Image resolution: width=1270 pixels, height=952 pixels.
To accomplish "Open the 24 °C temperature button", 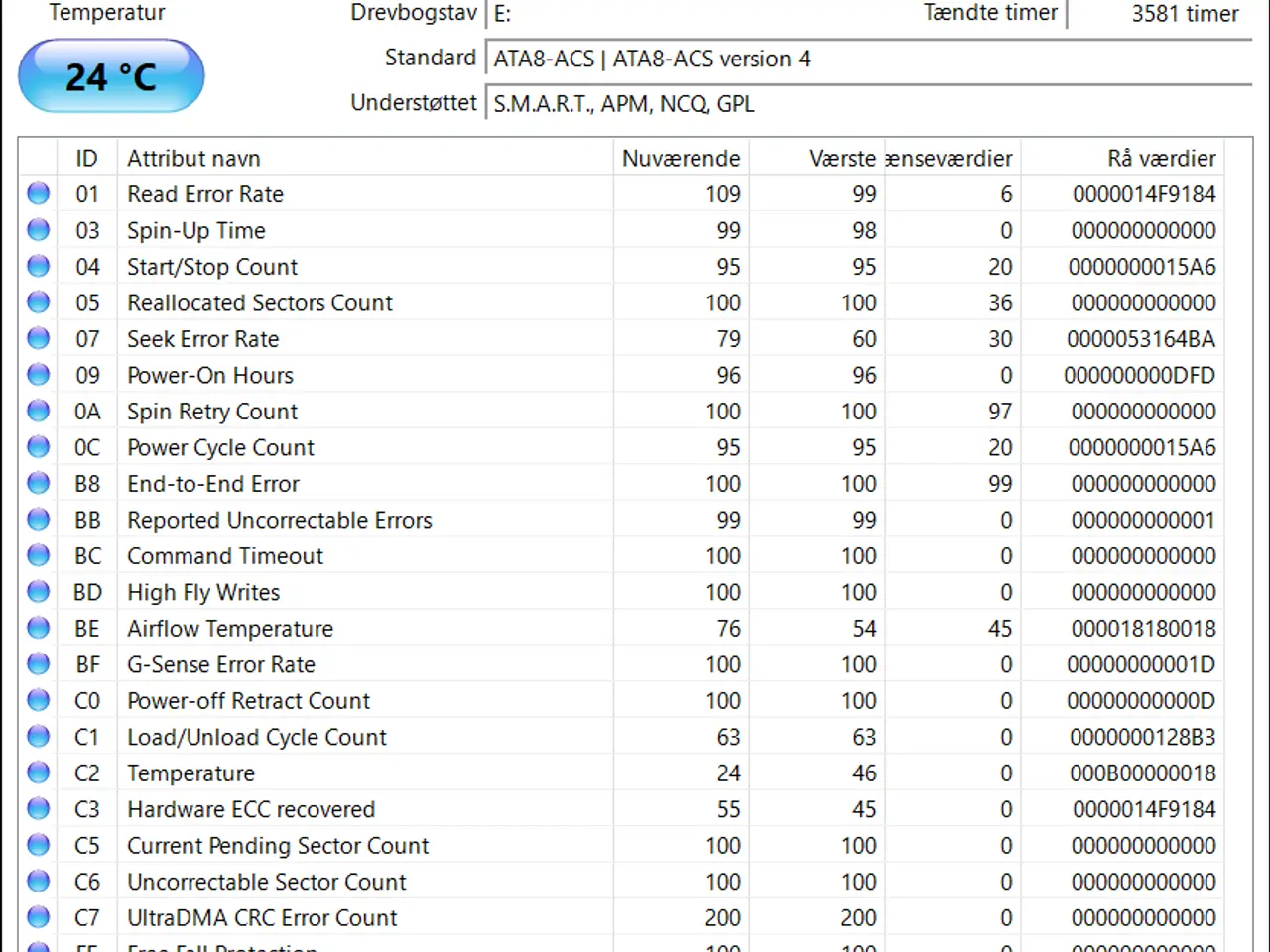I will (111, 76).
